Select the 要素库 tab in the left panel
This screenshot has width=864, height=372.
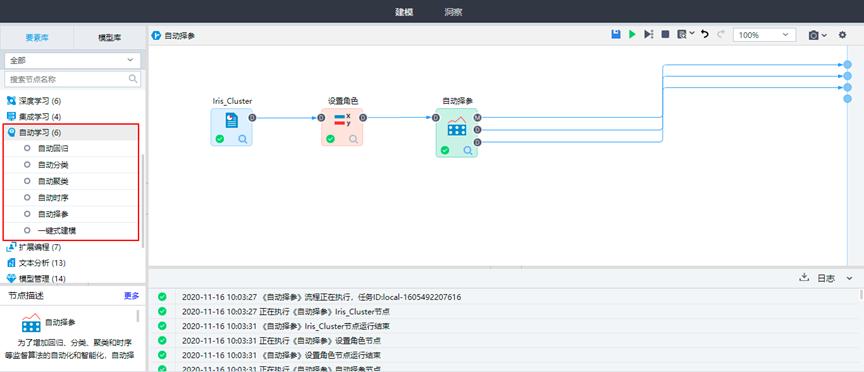pos(36,37)
